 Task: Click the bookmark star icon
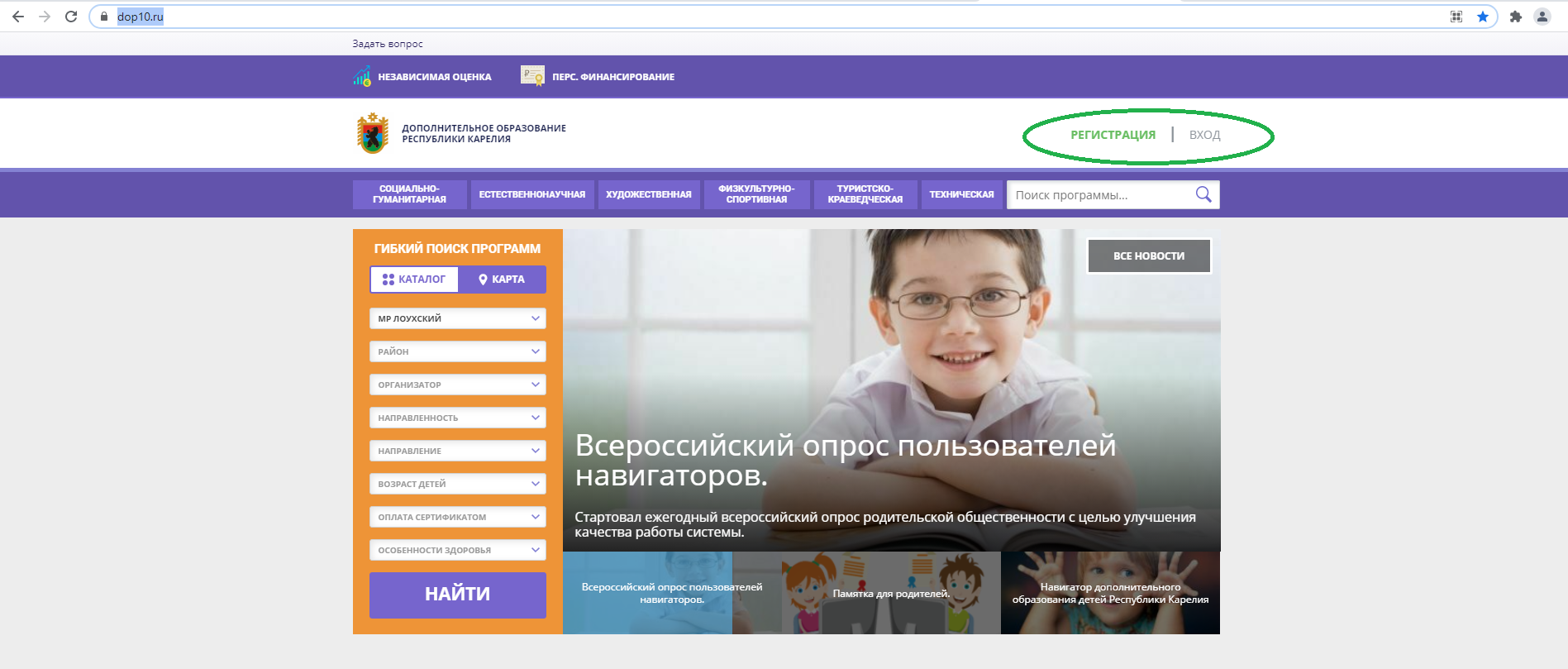coord(1483,17)
